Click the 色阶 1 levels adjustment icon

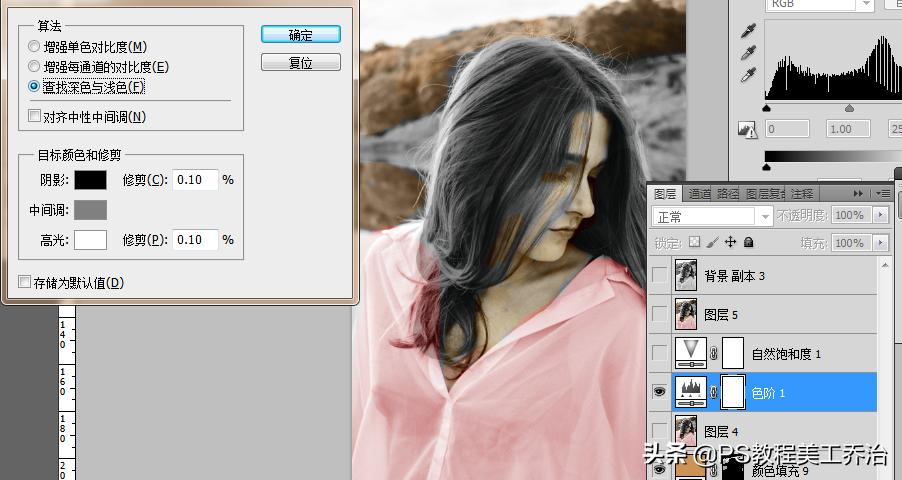(690, 392)
